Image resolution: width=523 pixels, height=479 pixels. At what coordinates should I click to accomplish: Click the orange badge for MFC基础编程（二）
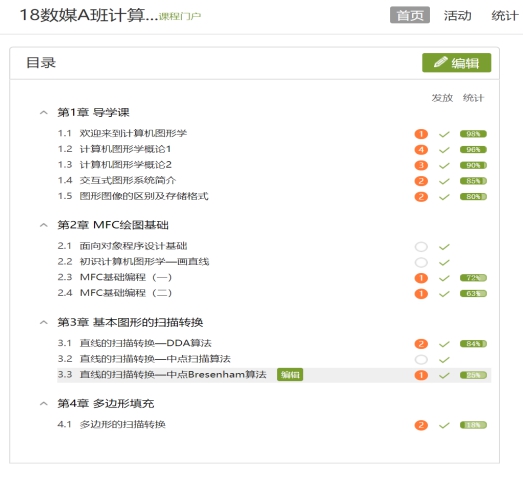pos(421,294)
